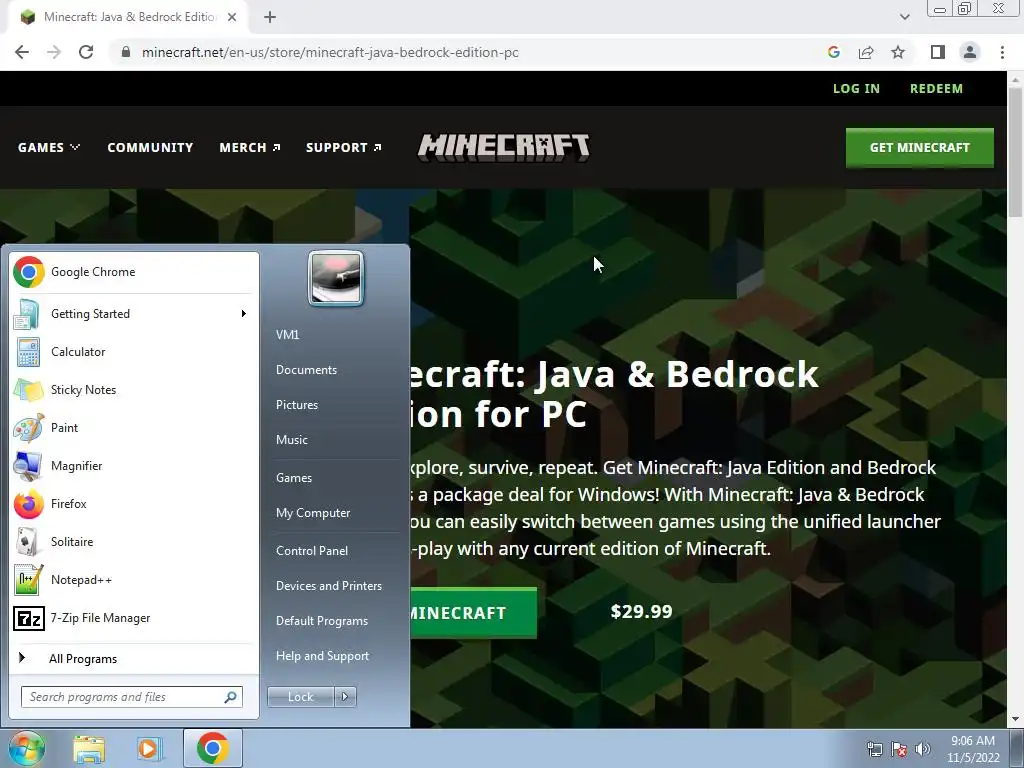
Task: View site information via the padlock icon
Action: click(126, 52)
